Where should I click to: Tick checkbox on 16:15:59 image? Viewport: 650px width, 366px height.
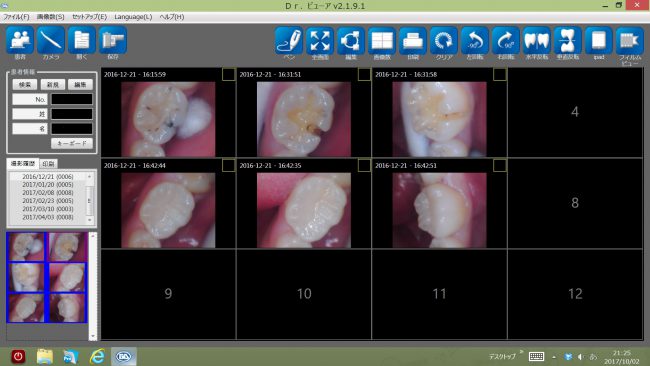pyautogui.click(x=228, y=74)
